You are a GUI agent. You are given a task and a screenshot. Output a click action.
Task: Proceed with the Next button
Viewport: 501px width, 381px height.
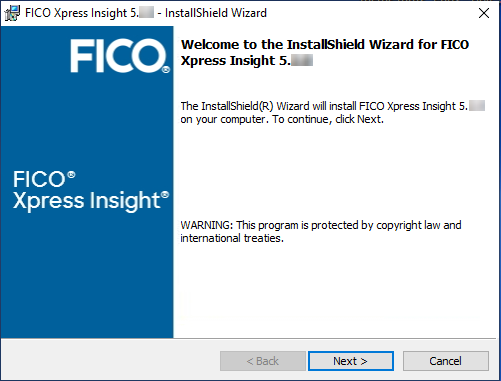351,361
